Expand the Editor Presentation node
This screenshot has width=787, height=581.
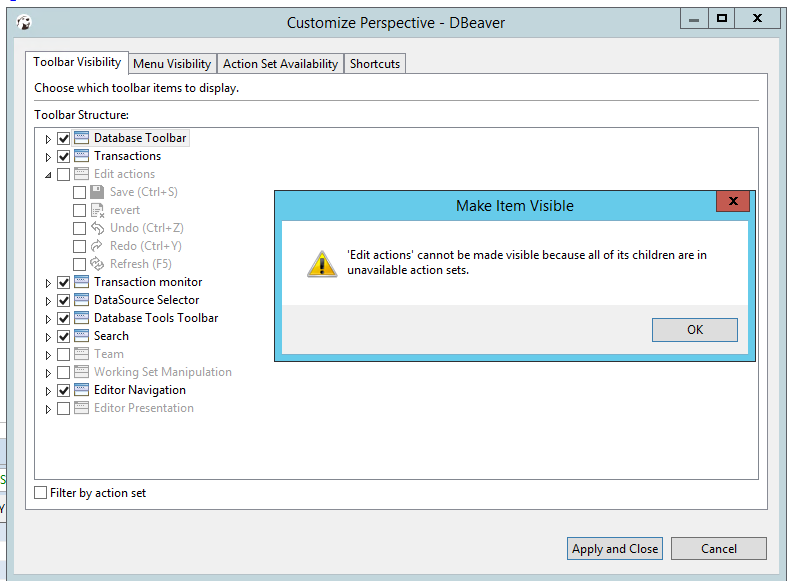pos(48,409)
